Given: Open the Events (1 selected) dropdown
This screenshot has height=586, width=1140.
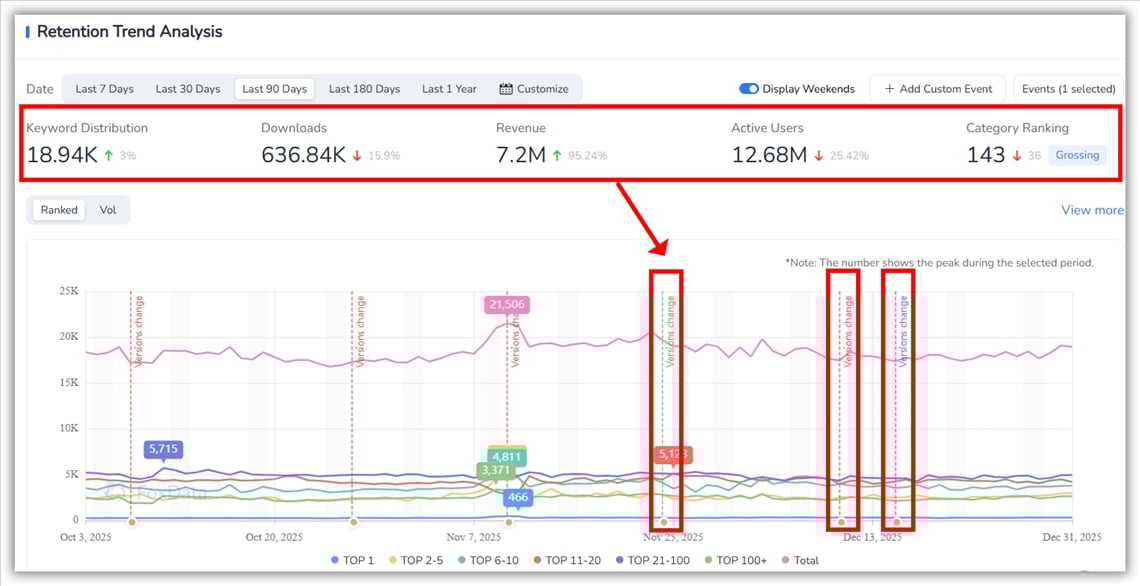Looking at the screenshot, I should coord(1068,89).
